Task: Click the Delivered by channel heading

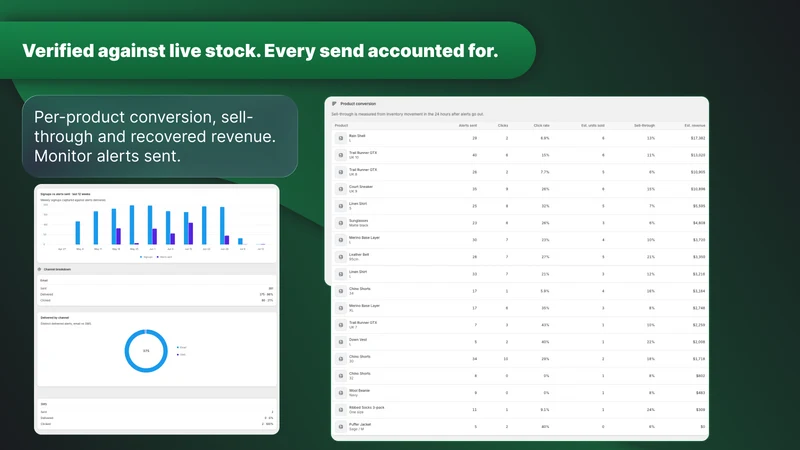Action: tap(55, 318)
